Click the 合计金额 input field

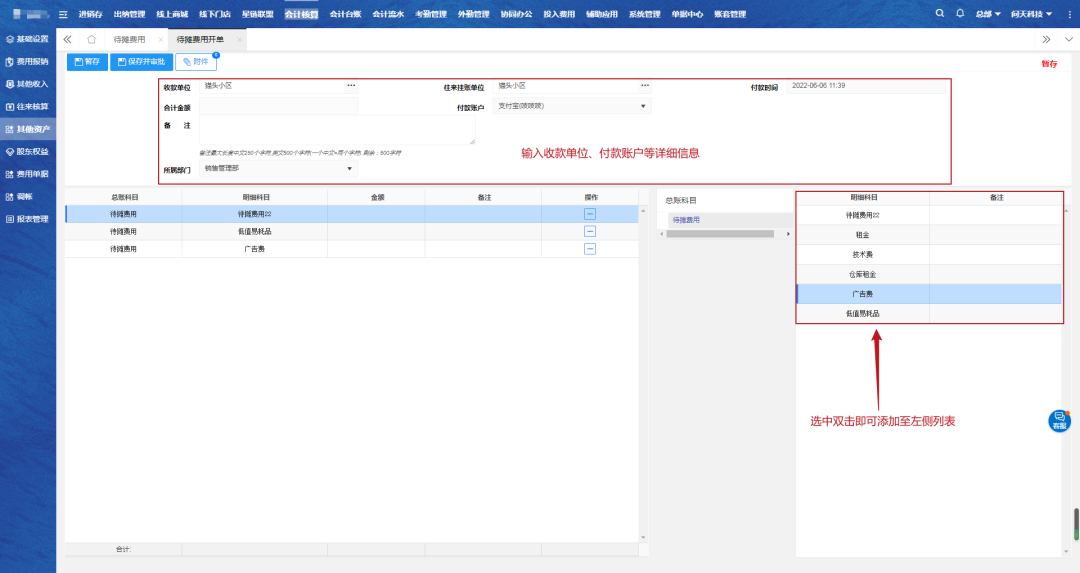[x=278, y=106]
